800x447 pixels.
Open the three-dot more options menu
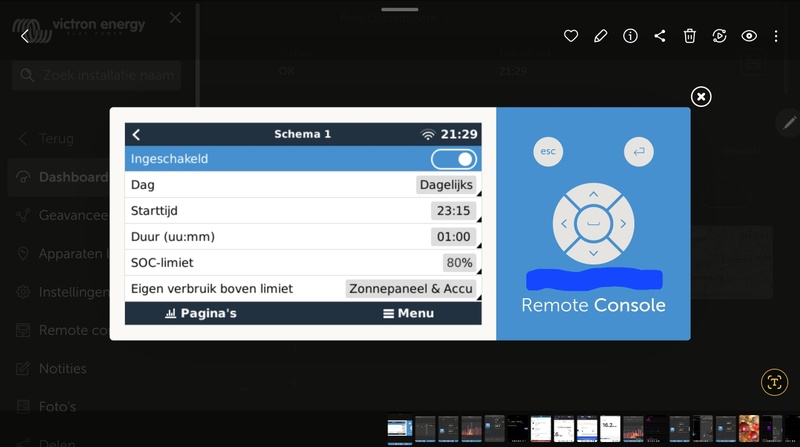[x=776, y=36]
